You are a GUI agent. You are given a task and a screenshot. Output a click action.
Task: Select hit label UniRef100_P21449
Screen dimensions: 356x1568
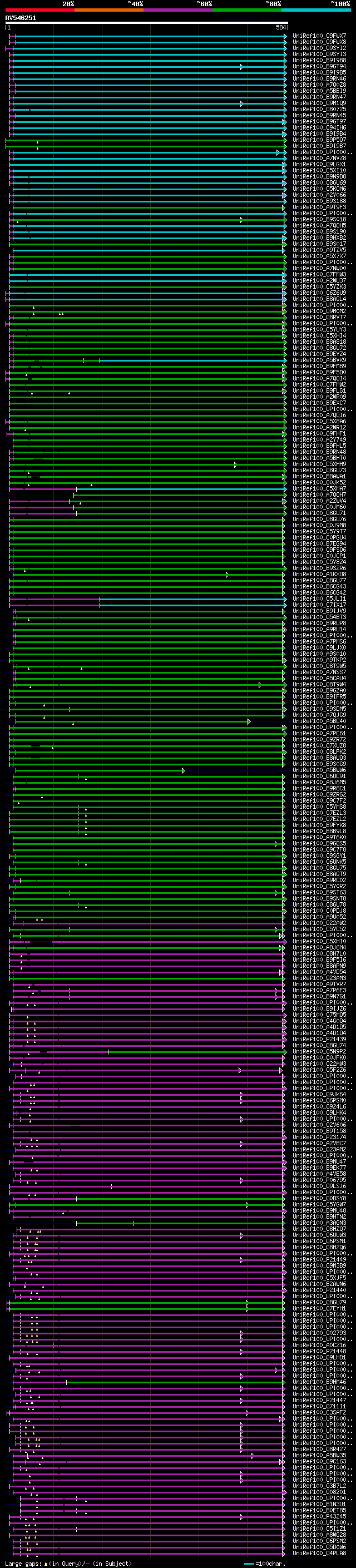point(319,1259)
